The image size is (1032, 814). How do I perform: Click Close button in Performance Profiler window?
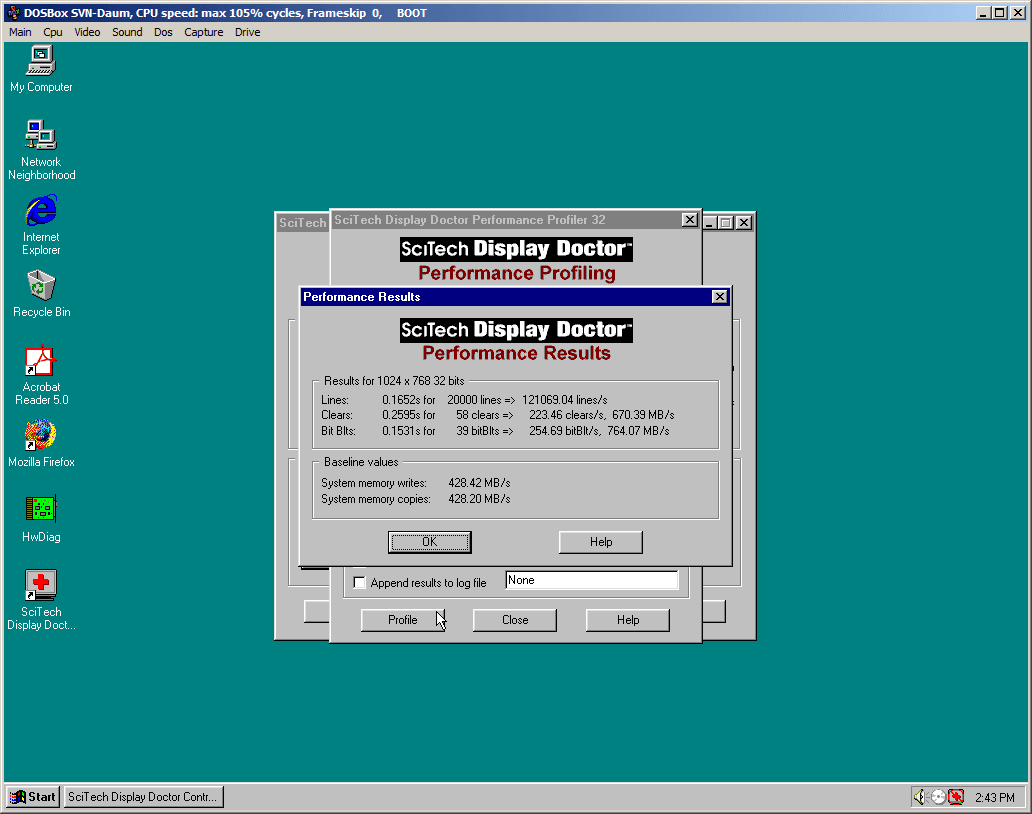pos(515,620)
